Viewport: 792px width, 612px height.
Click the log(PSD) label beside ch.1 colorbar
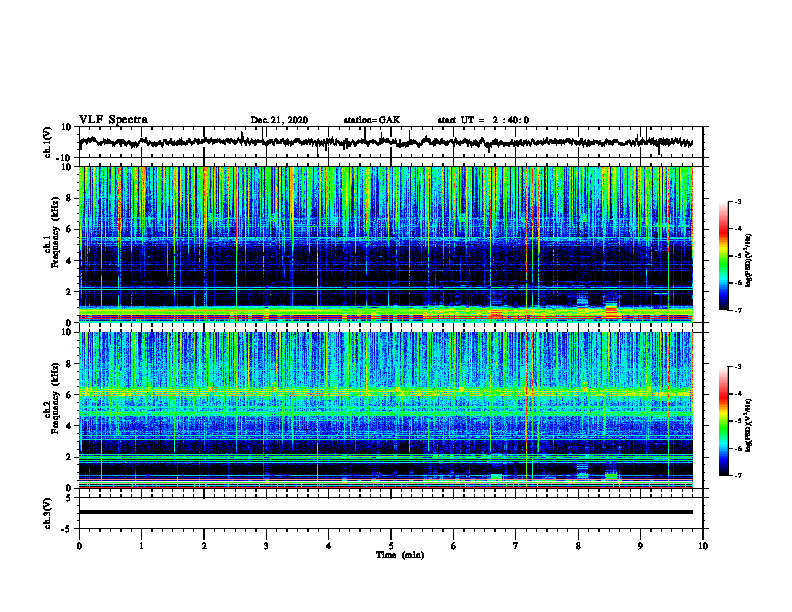tap(749, 260)
